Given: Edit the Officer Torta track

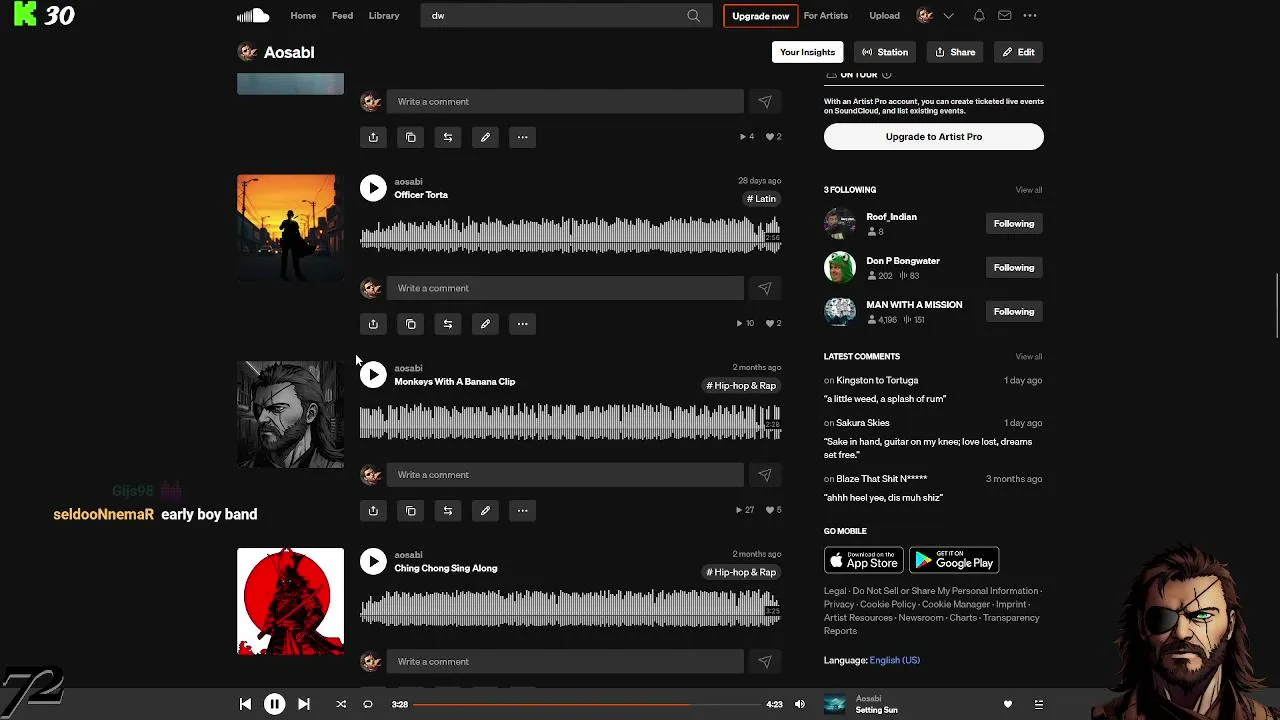Looking at the screenshot, I should point(485,324).
